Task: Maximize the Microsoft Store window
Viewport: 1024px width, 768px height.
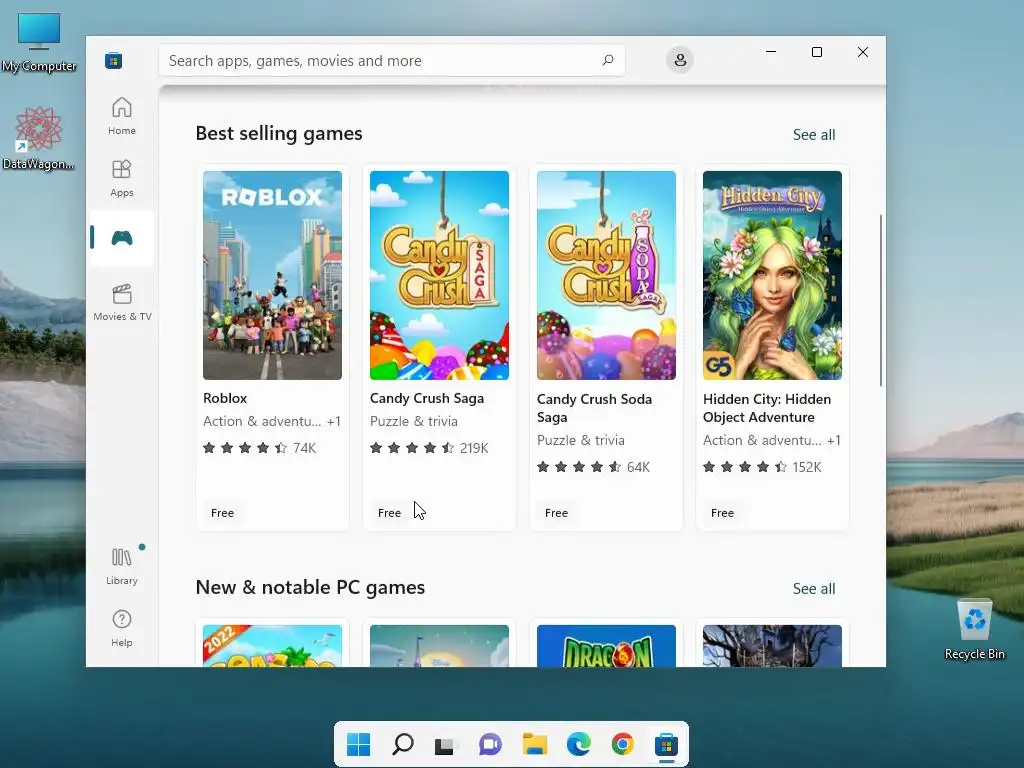Action: [816, 52]
